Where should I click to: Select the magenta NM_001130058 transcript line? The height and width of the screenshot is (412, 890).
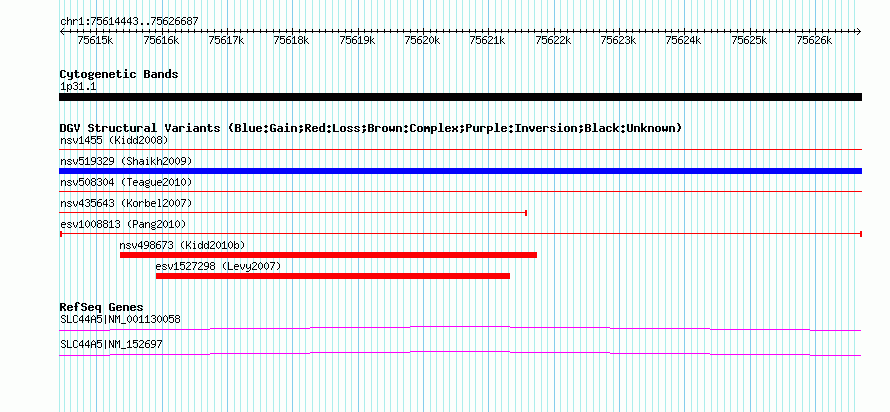click(x=460, y=329)
